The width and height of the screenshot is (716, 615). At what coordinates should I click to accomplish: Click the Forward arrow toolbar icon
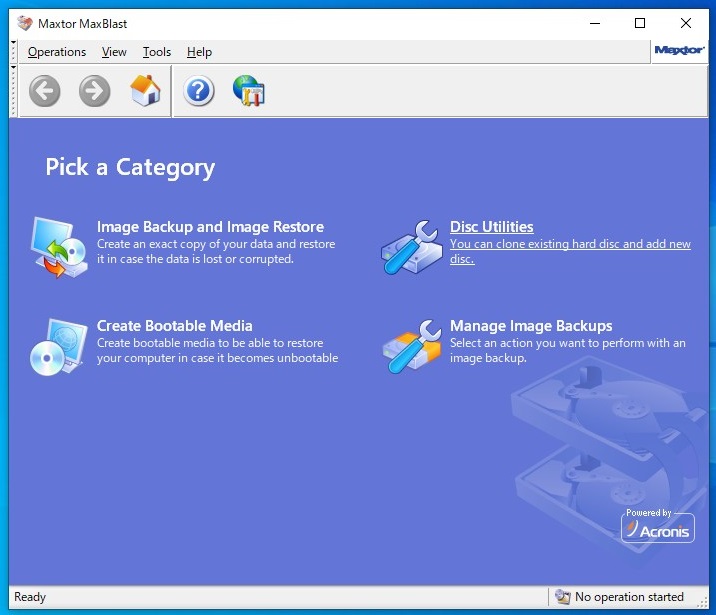pyautogui.click(x=95, y=91)
